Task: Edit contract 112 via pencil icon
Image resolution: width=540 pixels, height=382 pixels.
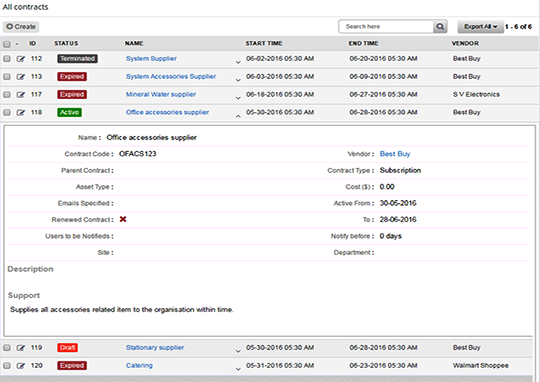Action: pyautogui.click(x=21, y=59)
